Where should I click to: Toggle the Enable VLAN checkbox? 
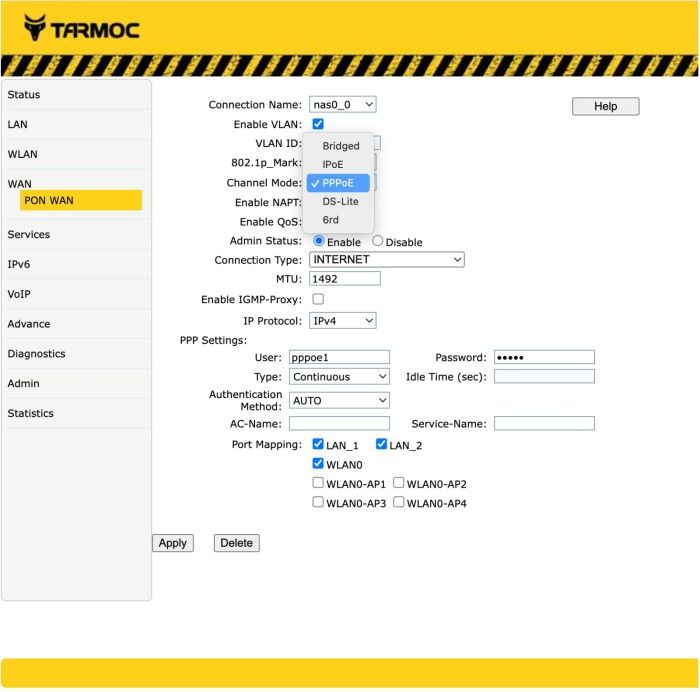(318, 124)
